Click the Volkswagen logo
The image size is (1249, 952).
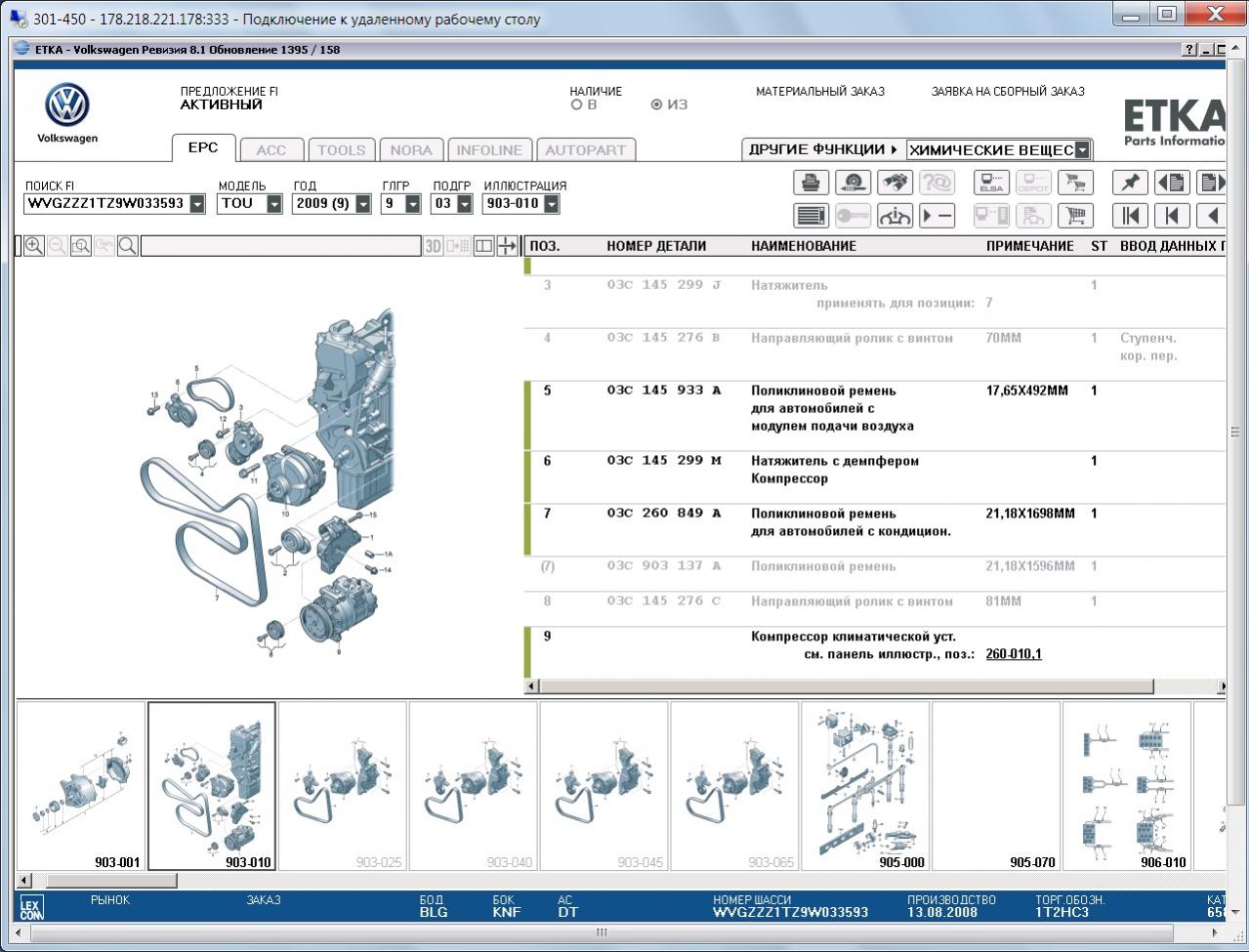[x=67, y=105]
